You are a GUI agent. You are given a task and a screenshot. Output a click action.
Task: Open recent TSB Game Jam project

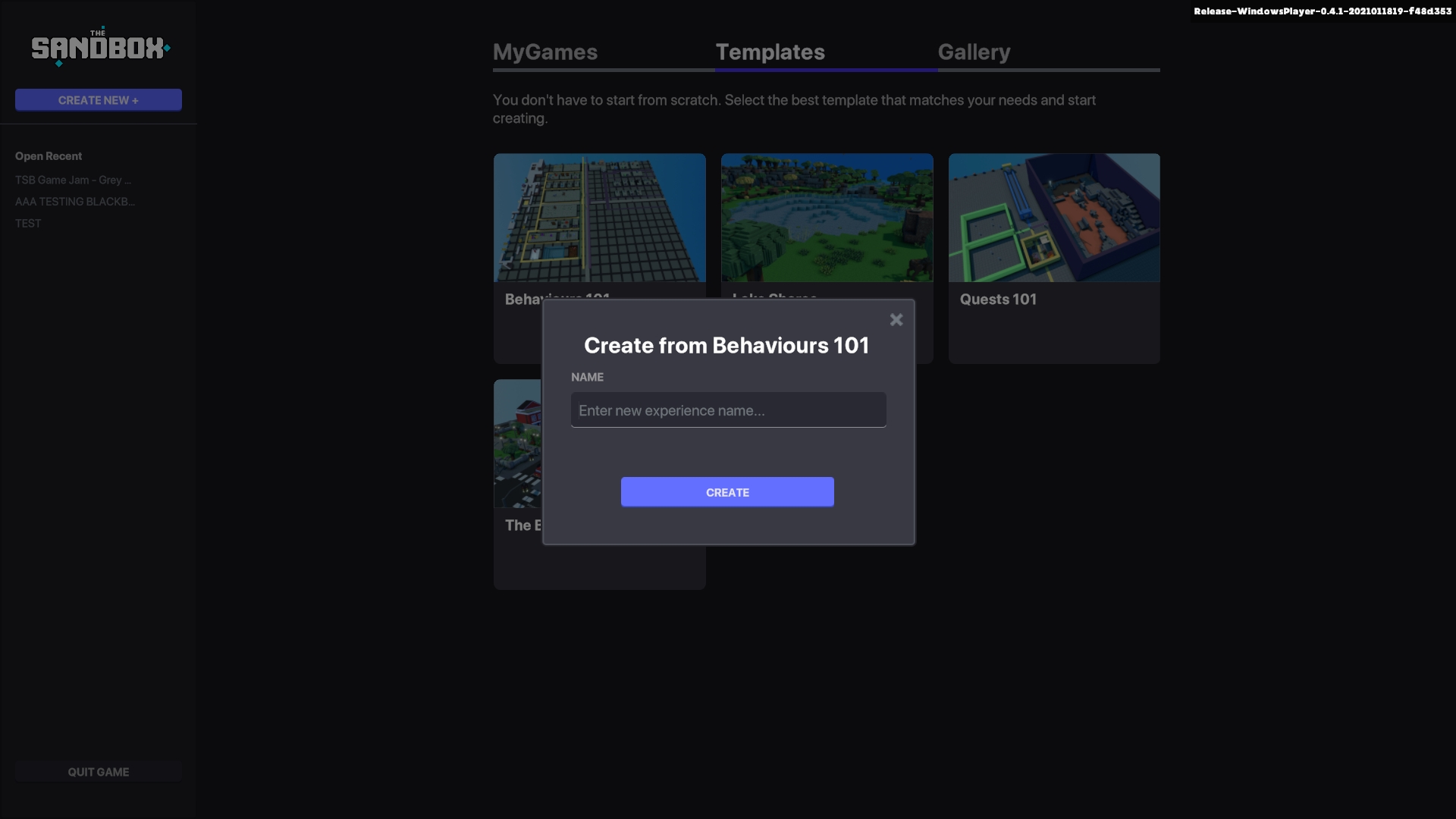(73, 180)
